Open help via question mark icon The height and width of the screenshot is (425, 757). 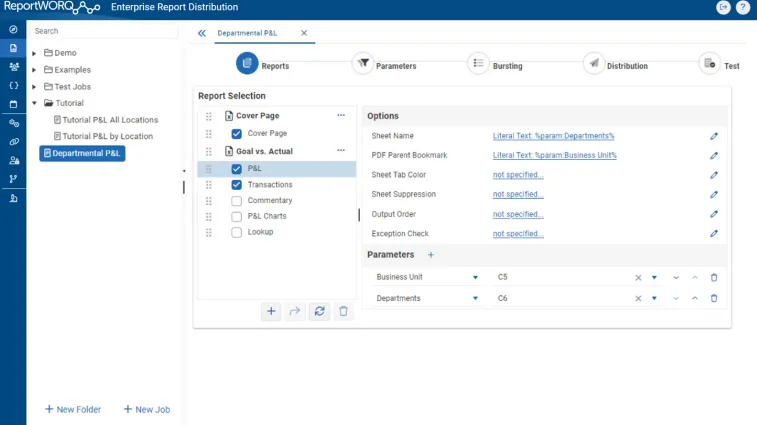[x=743, y=7]
